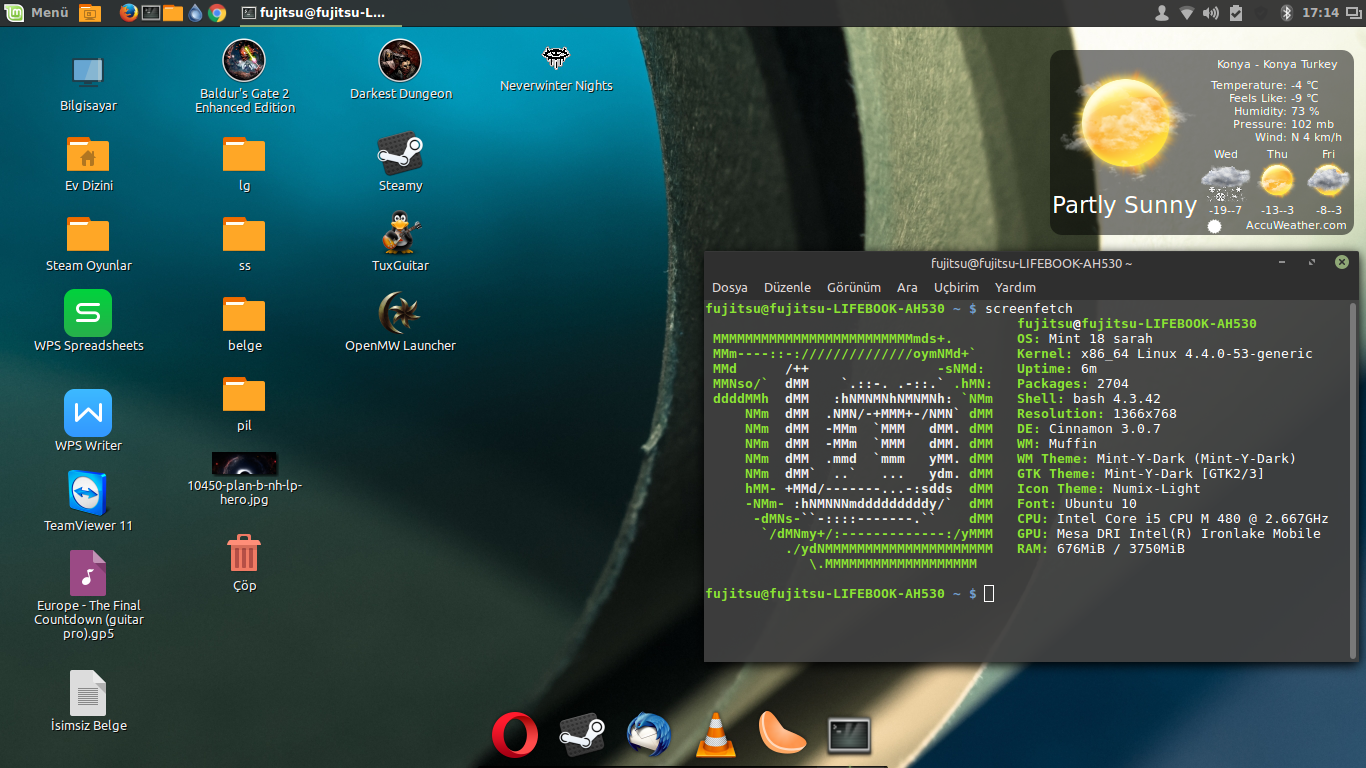The image size is (1366, 768).
Task: Launch Firefox from the top panel
Action: tap(129, 13)
